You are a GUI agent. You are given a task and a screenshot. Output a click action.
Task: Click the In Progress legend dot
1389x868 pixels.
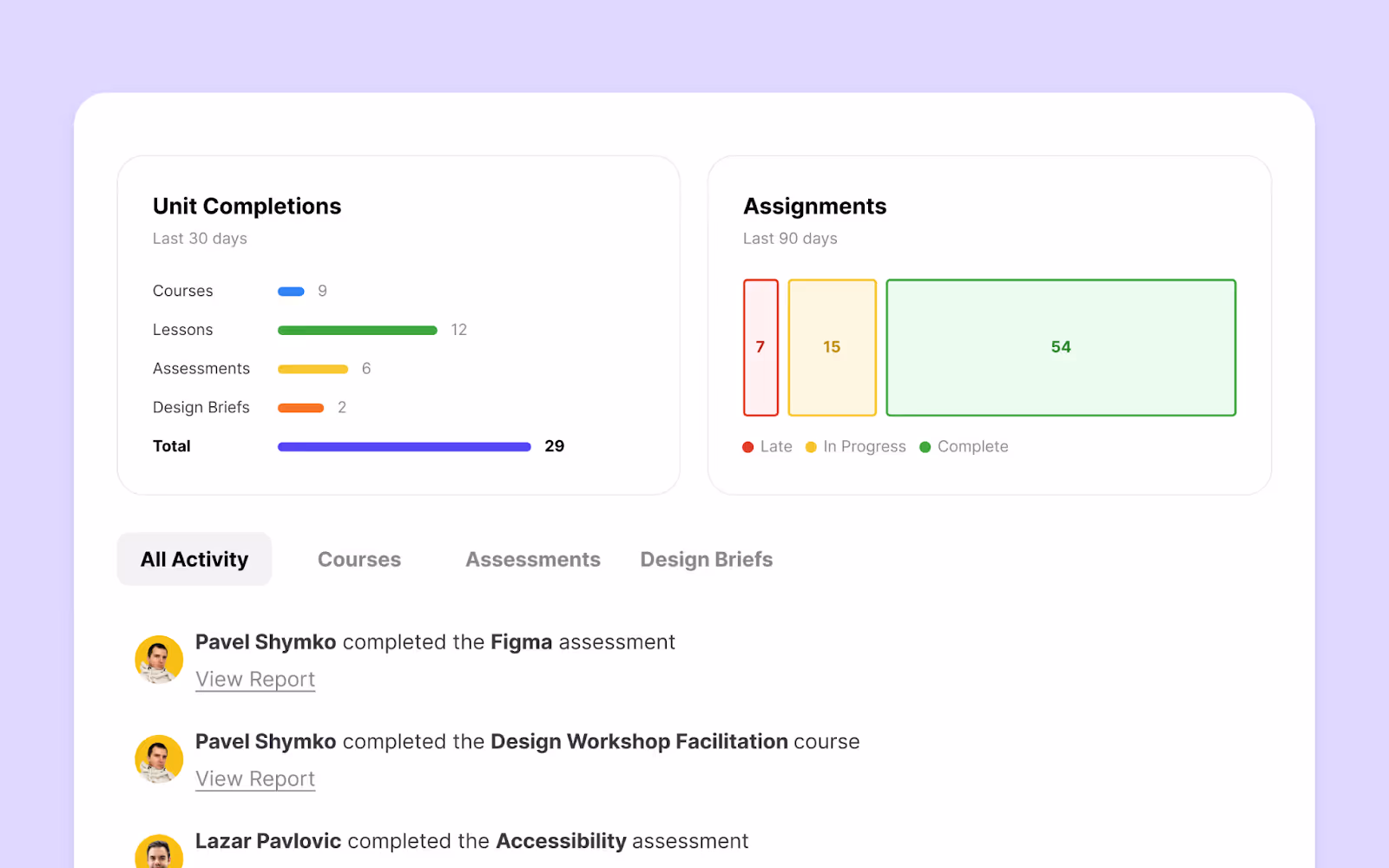811,446
